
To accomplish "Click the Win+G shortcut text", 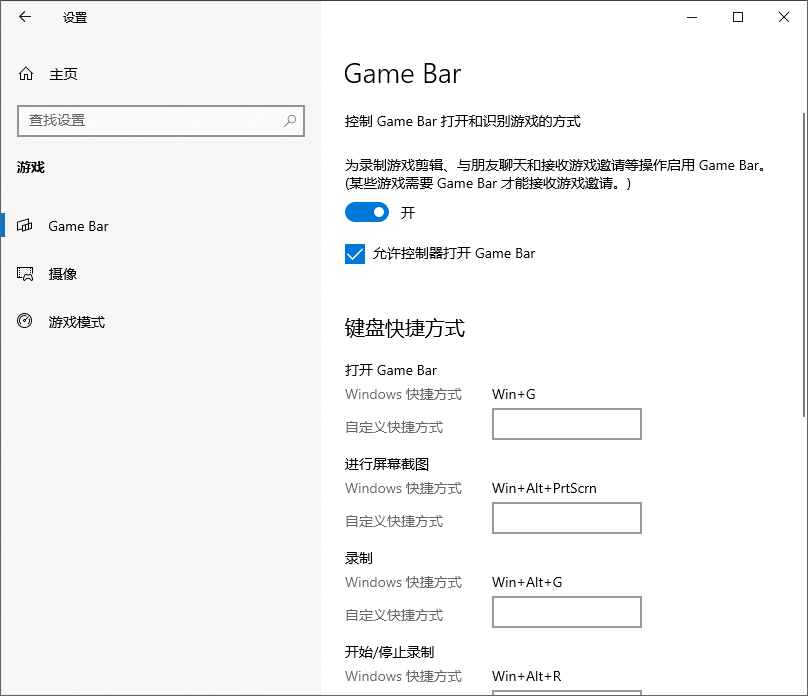I will [514, 394].
